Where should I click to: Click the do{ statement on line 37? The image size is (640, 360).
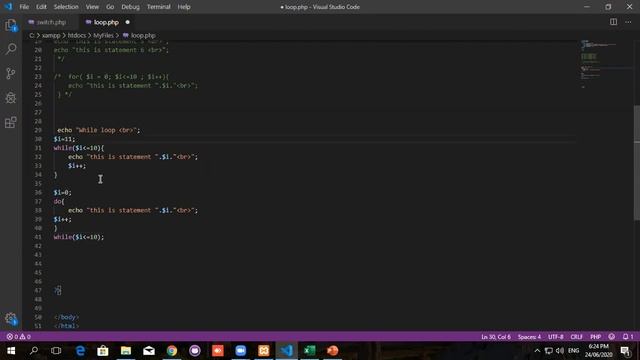pos(59,201)
